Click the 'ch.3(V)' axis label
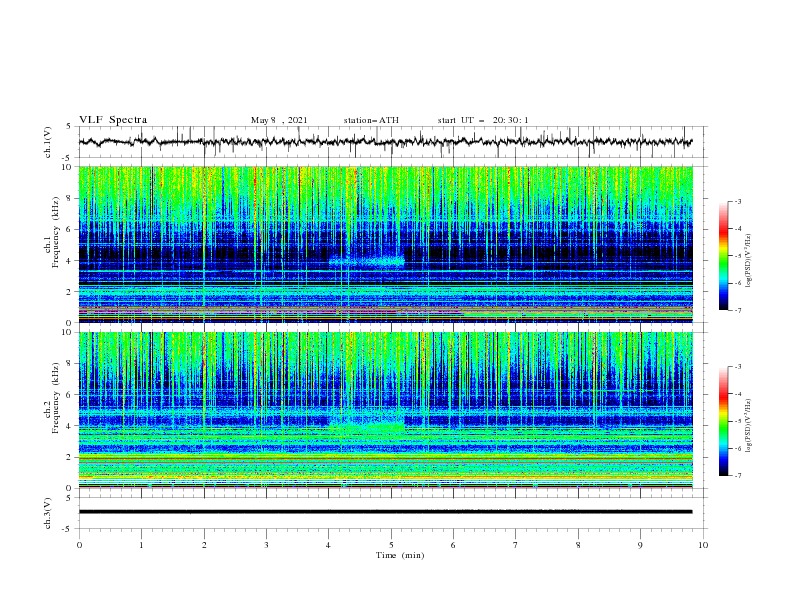This screenshot has width=792, height=612. coord(48,513)
